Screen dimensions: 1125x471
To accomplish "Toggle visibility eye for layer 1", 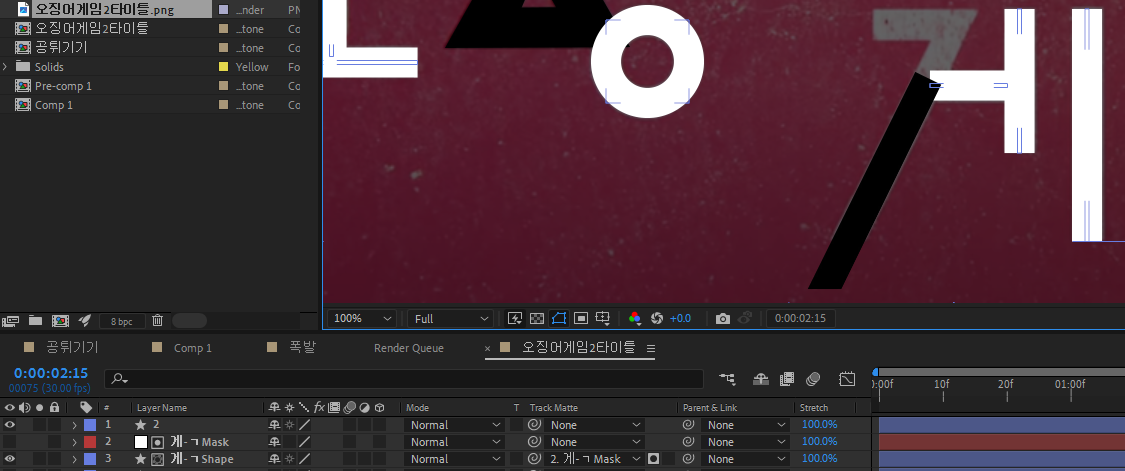I will point(10,424).
